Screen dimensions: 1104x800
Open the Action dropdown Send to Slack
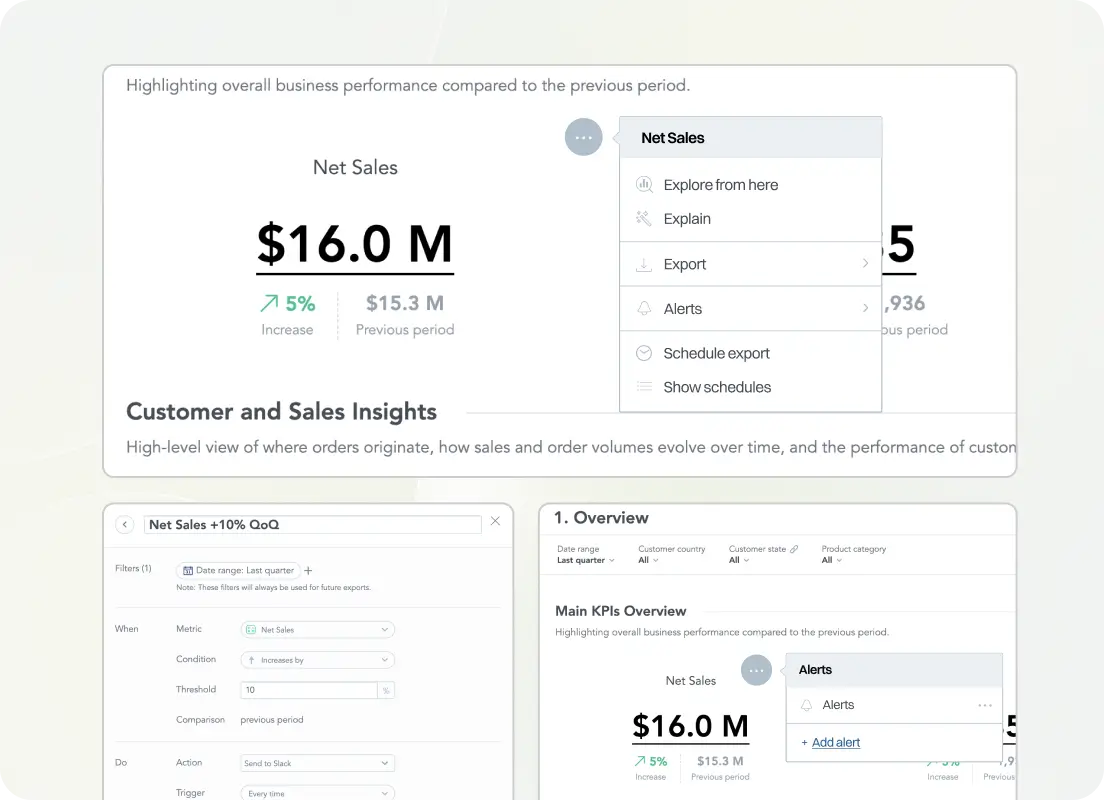(317, 763)
